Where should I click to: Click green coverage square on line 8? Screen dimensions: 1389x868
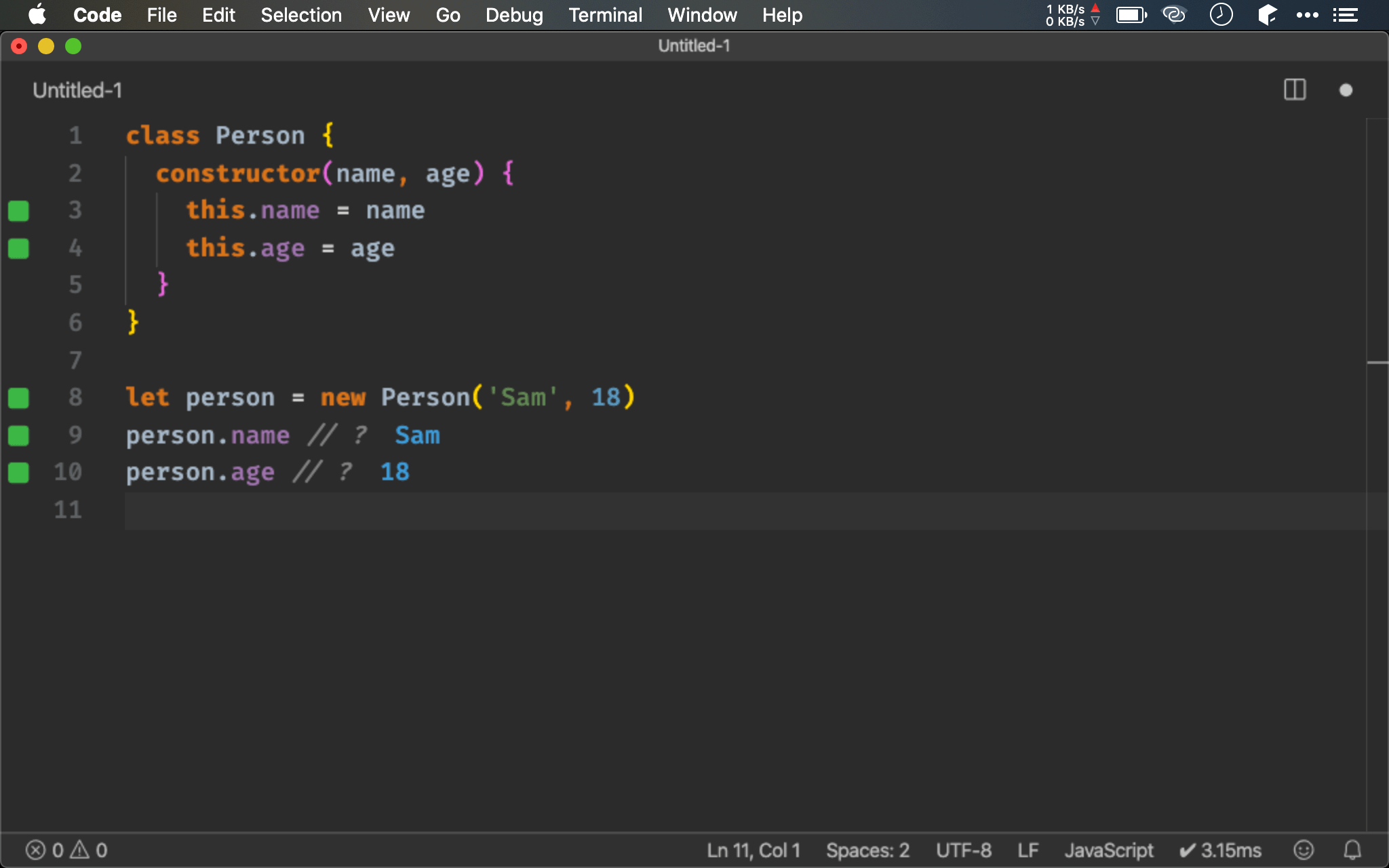[18, 398]
